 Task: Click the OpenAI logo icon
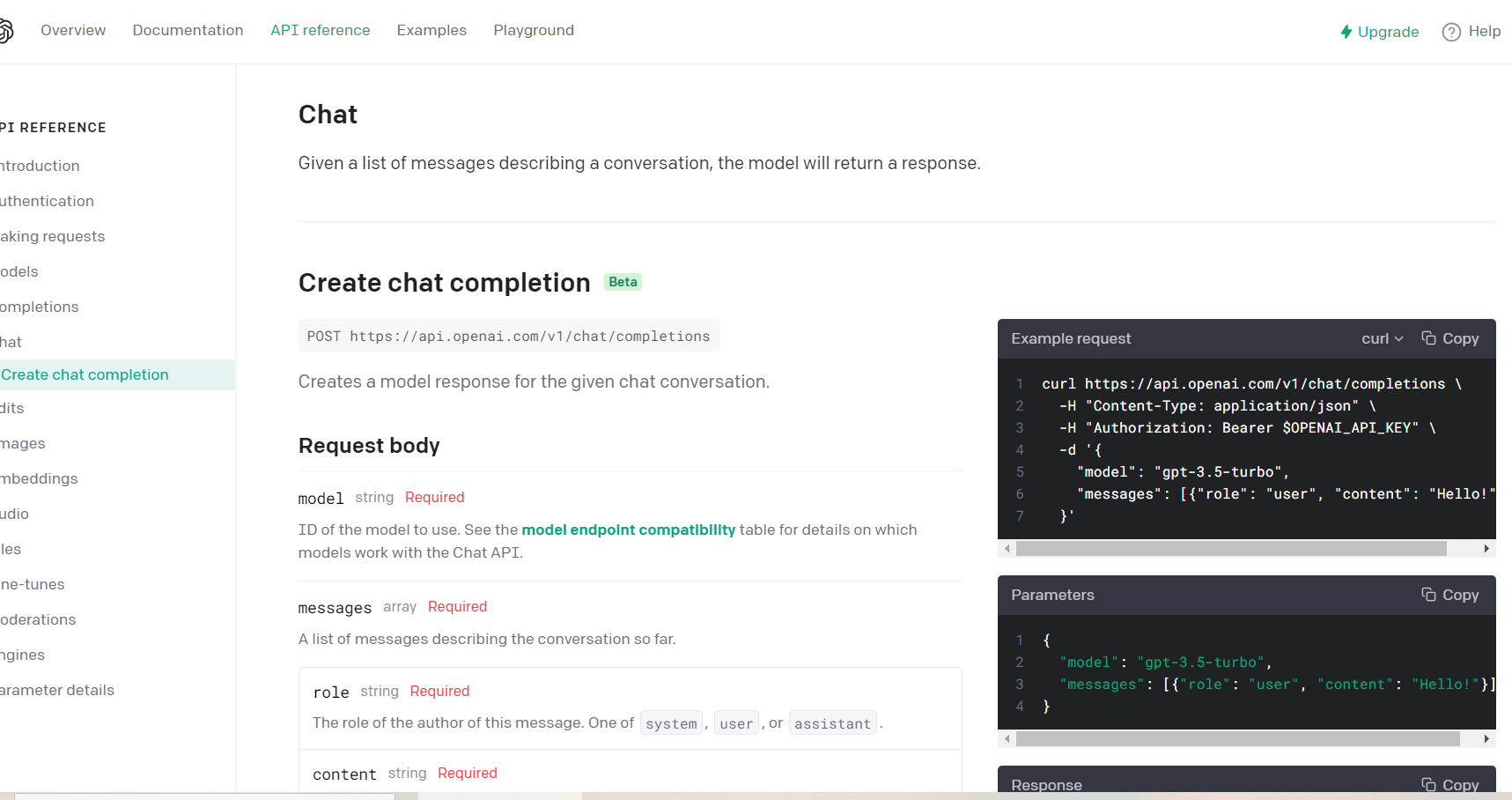(x=4, y=31)
